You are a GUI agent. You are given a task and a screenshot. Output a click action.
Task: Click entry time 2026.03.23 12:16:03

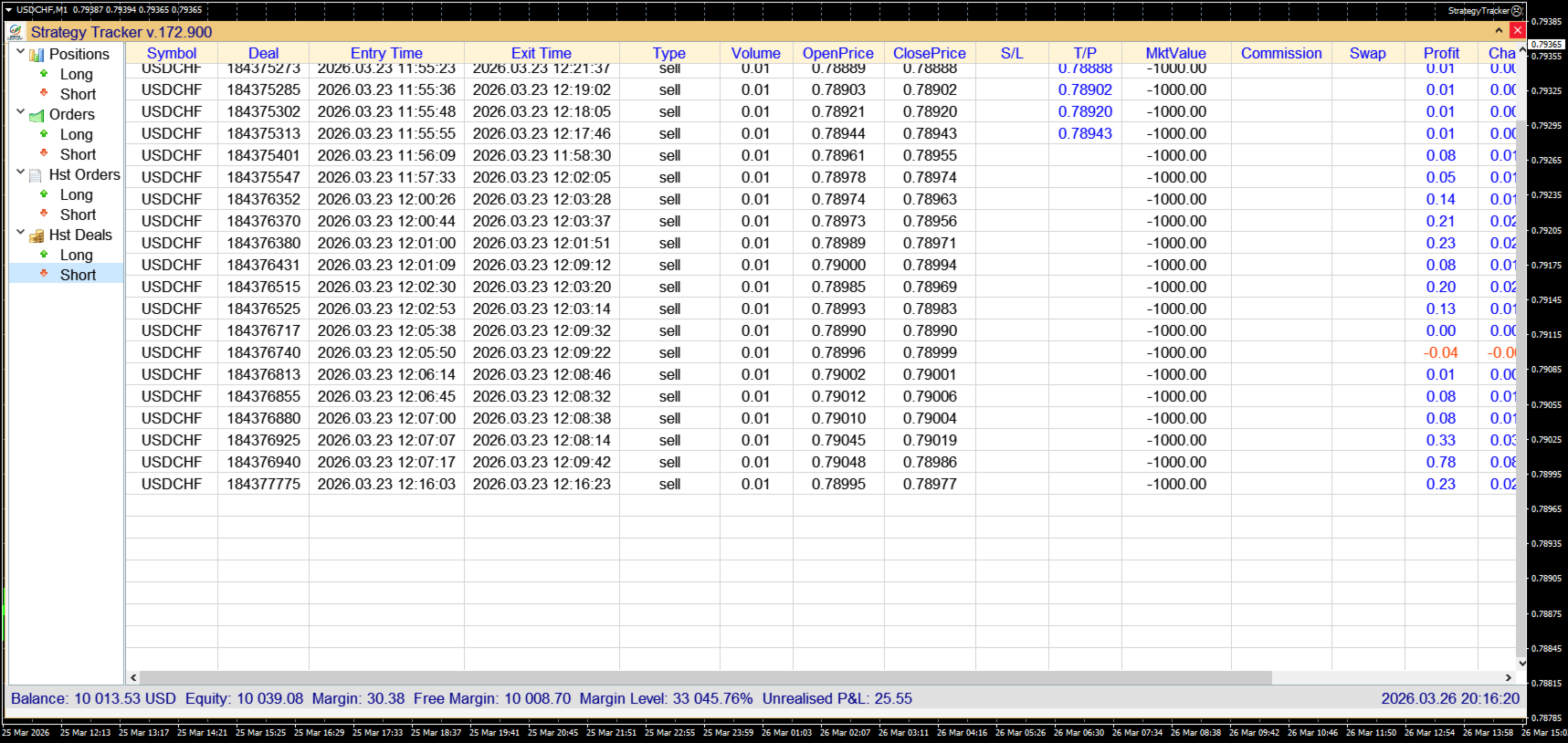click(386, 484)
